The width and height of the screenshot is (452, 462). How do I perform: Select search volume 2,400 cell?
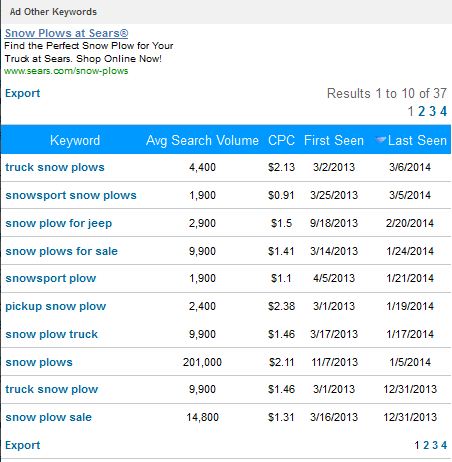click(x=202, y=306)
